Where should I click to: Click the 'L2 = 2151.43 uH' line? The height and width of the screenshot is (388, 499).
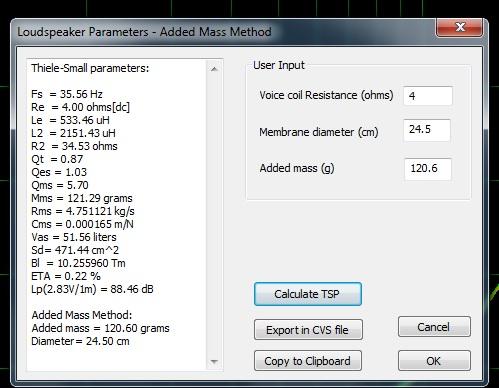click(x=73, y=133)
